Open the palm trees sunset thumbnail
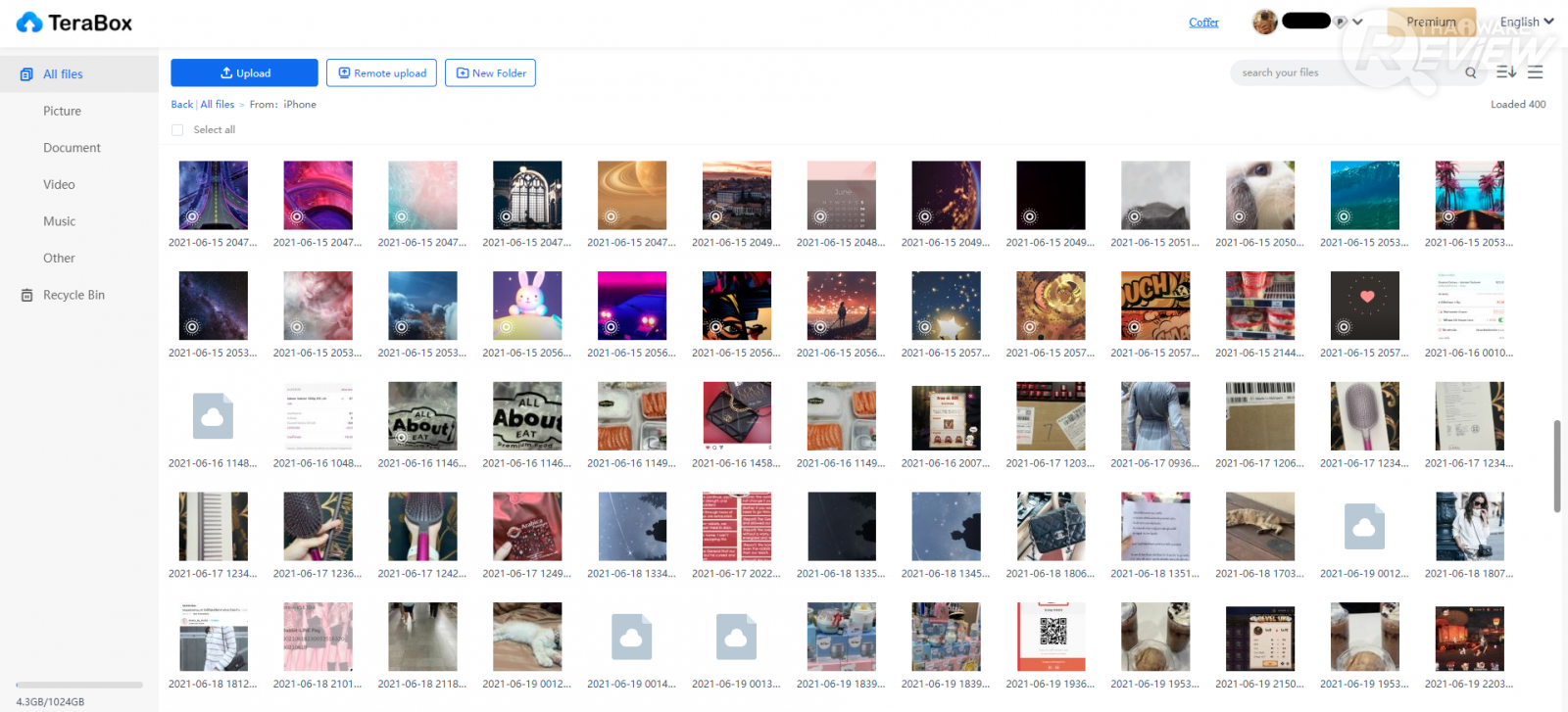 pyautogui.click(x=1470, y=195)
